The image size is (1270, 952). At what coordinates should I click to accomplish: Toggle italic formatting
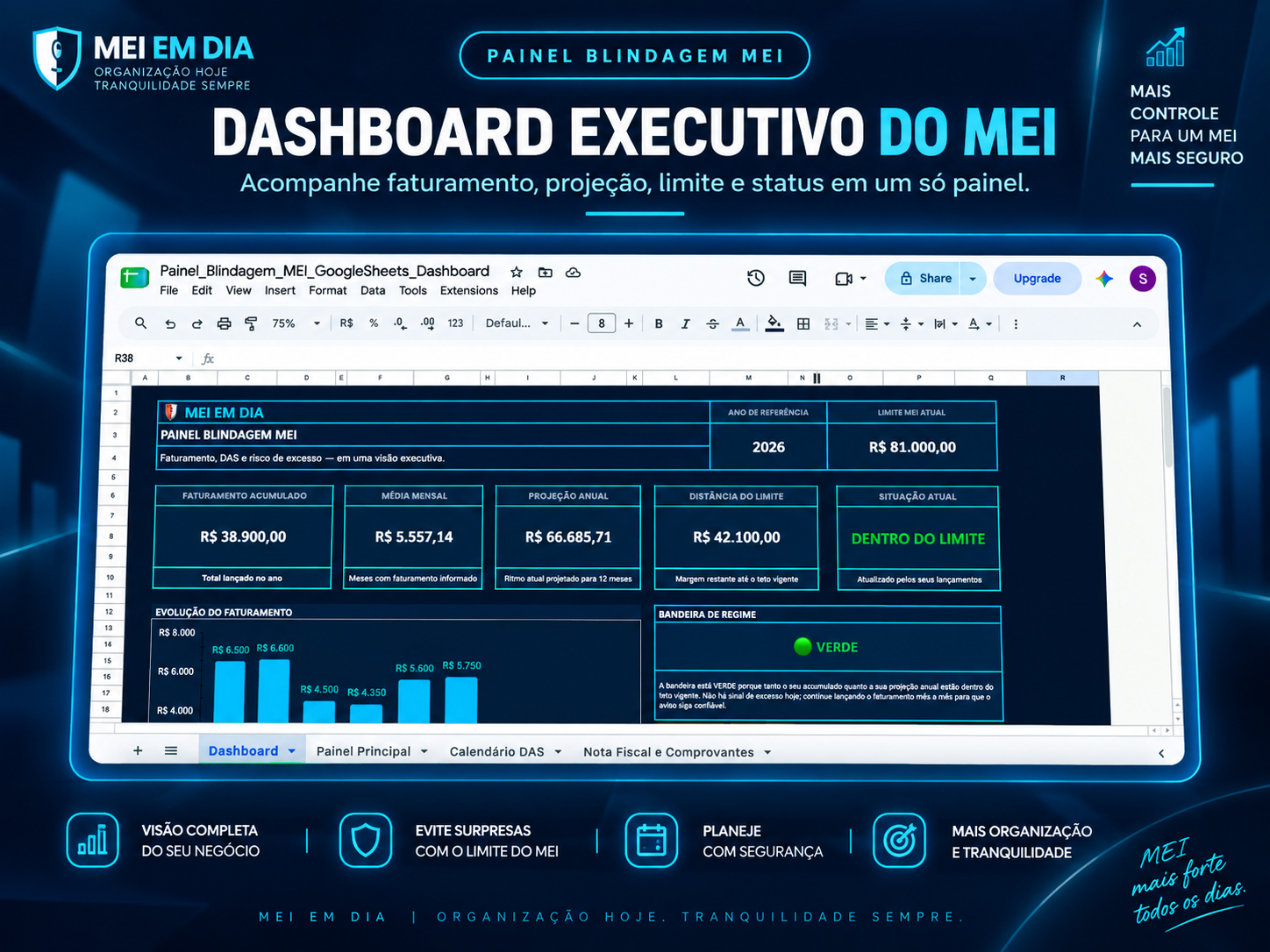(685, 323)
